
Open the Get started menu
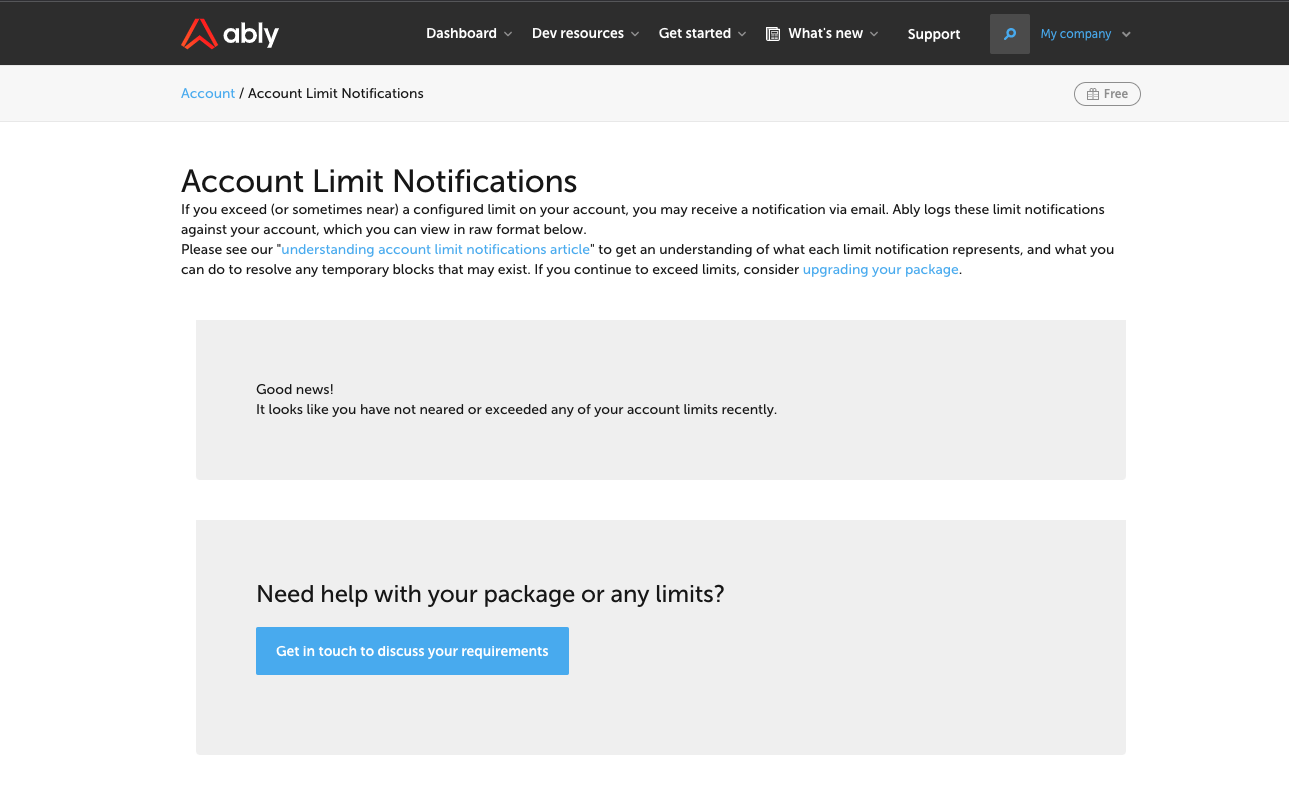[695, 33]
